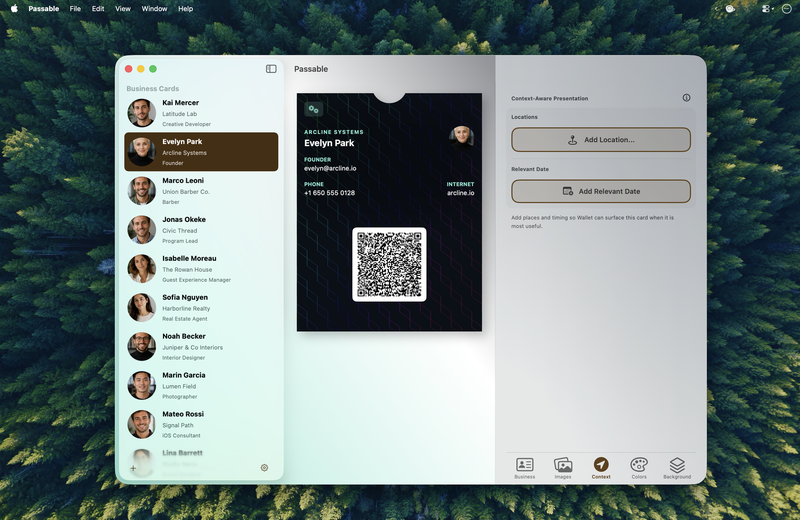Click the Add Location button

(x=601, y=140)
